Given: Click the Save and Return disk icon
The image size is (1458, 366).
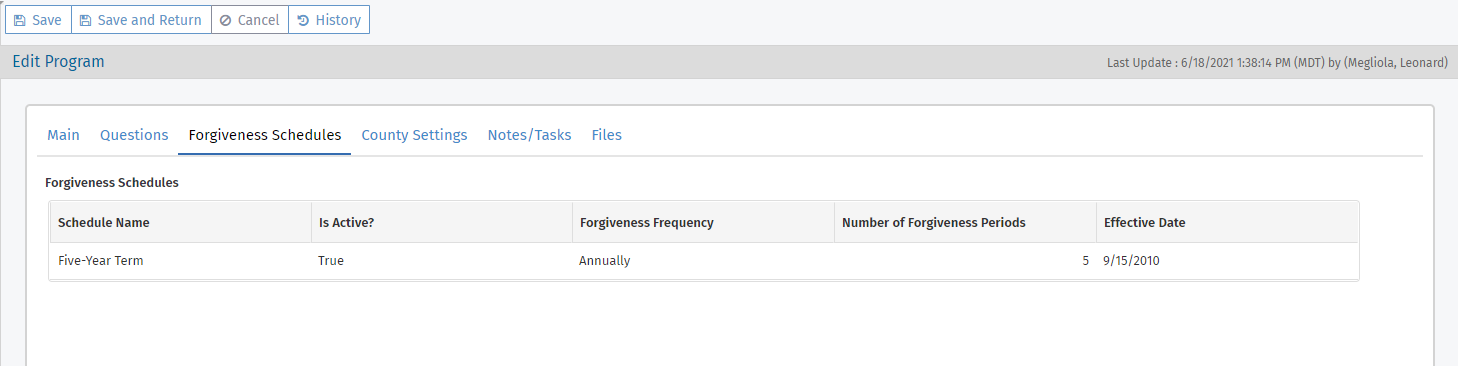Looking at the screenshot, I should (x=86, y=20).
